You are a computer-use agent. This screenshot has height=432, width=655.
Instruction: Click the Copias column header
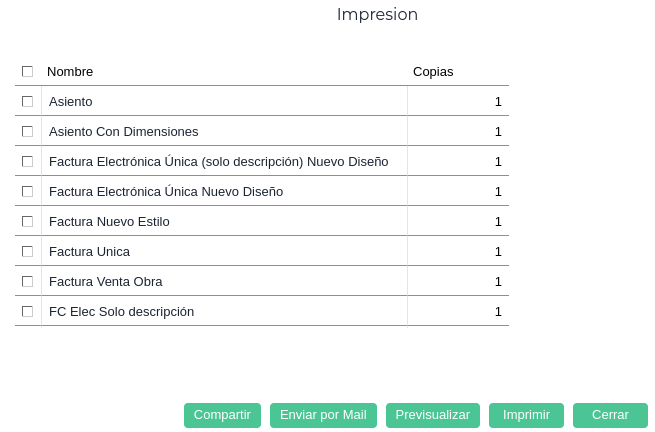point(433,71)
